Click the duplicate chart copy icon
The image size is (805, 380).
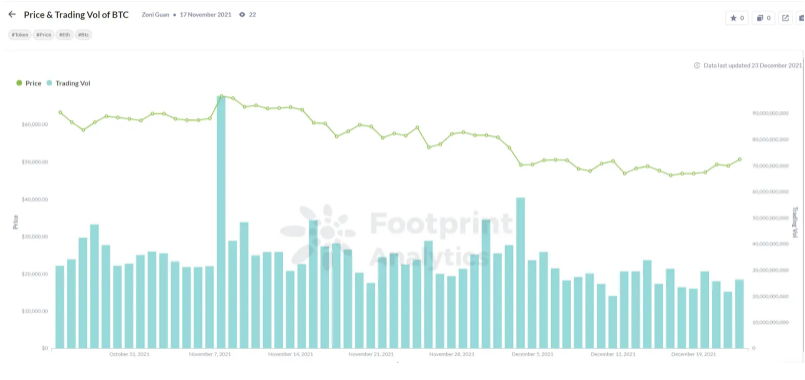pos(760,18)
